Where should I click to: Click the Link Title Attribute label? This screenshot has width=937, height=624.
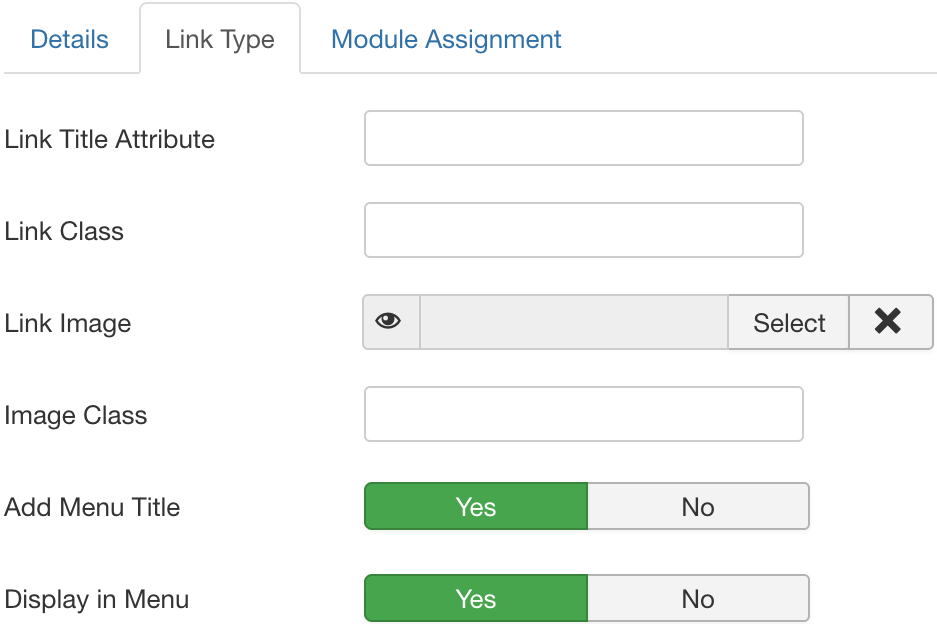point(110,139)
